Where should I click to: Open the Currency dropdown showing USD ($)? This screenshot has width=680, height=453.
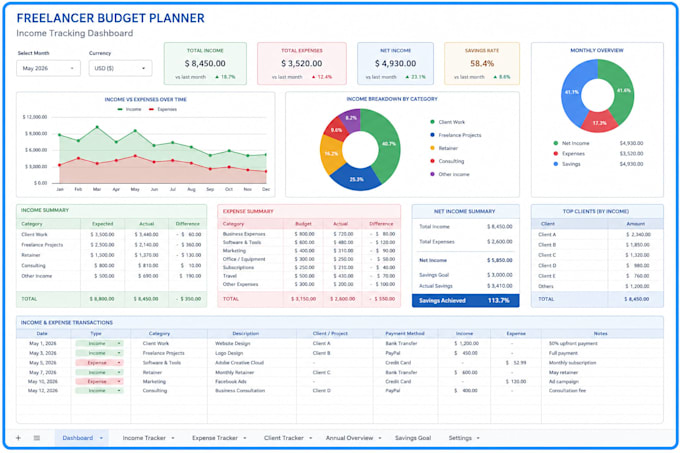pos(121,68)
